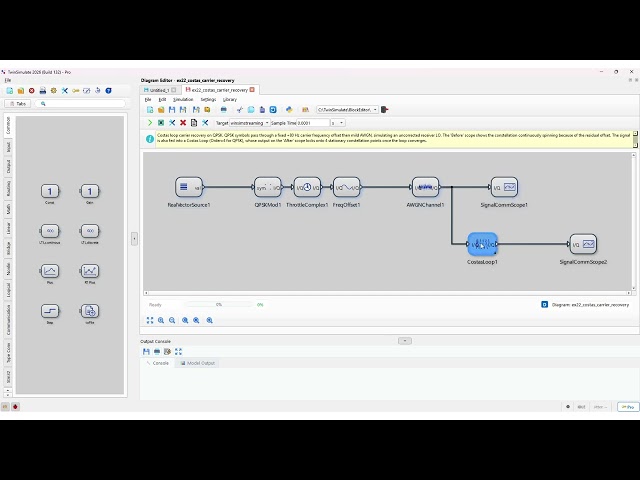Click expand icon in Output Console toolbar
640x480 pixels.
(178, 351)
